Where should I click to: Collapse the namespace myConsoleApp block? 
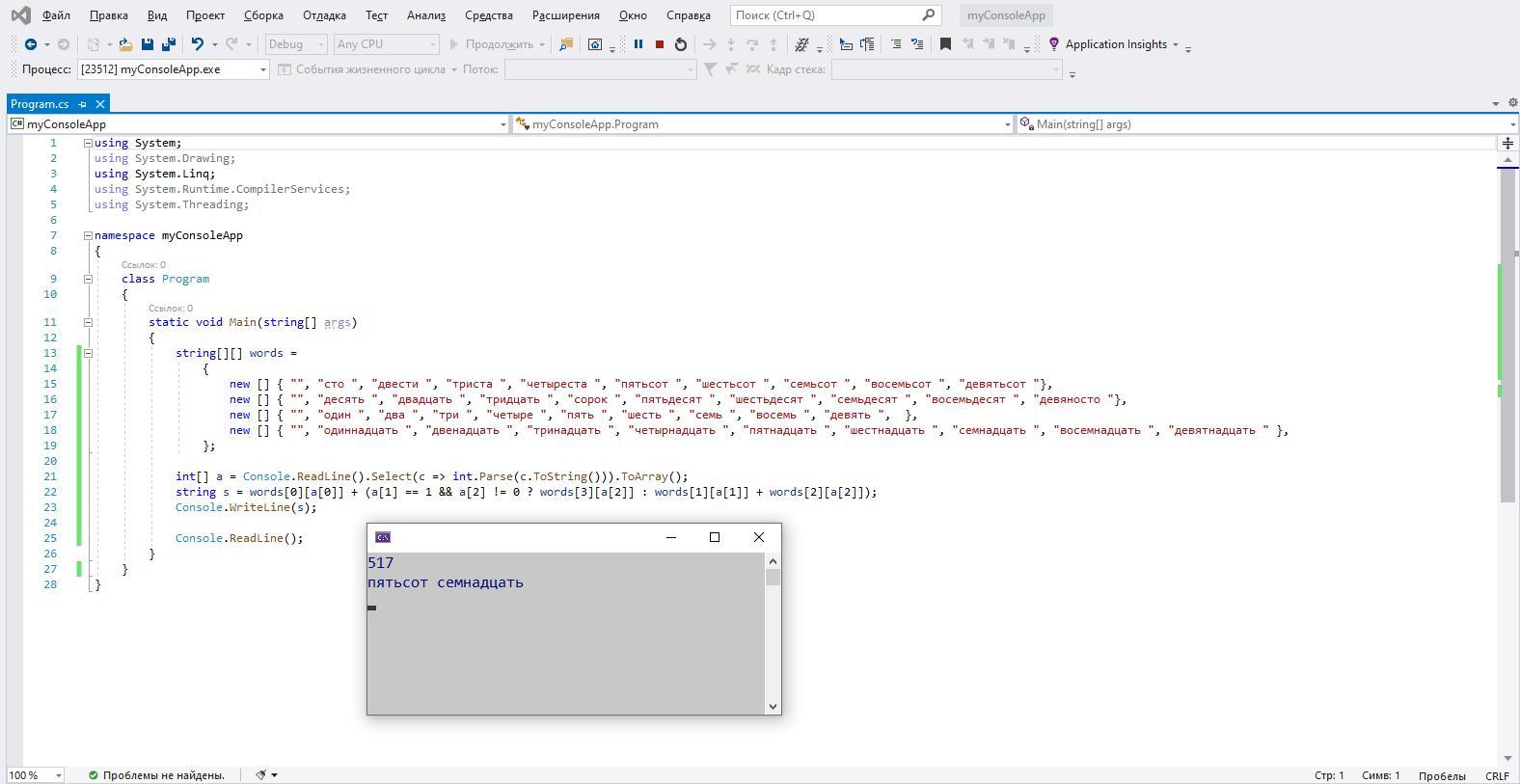coord(88,235)
